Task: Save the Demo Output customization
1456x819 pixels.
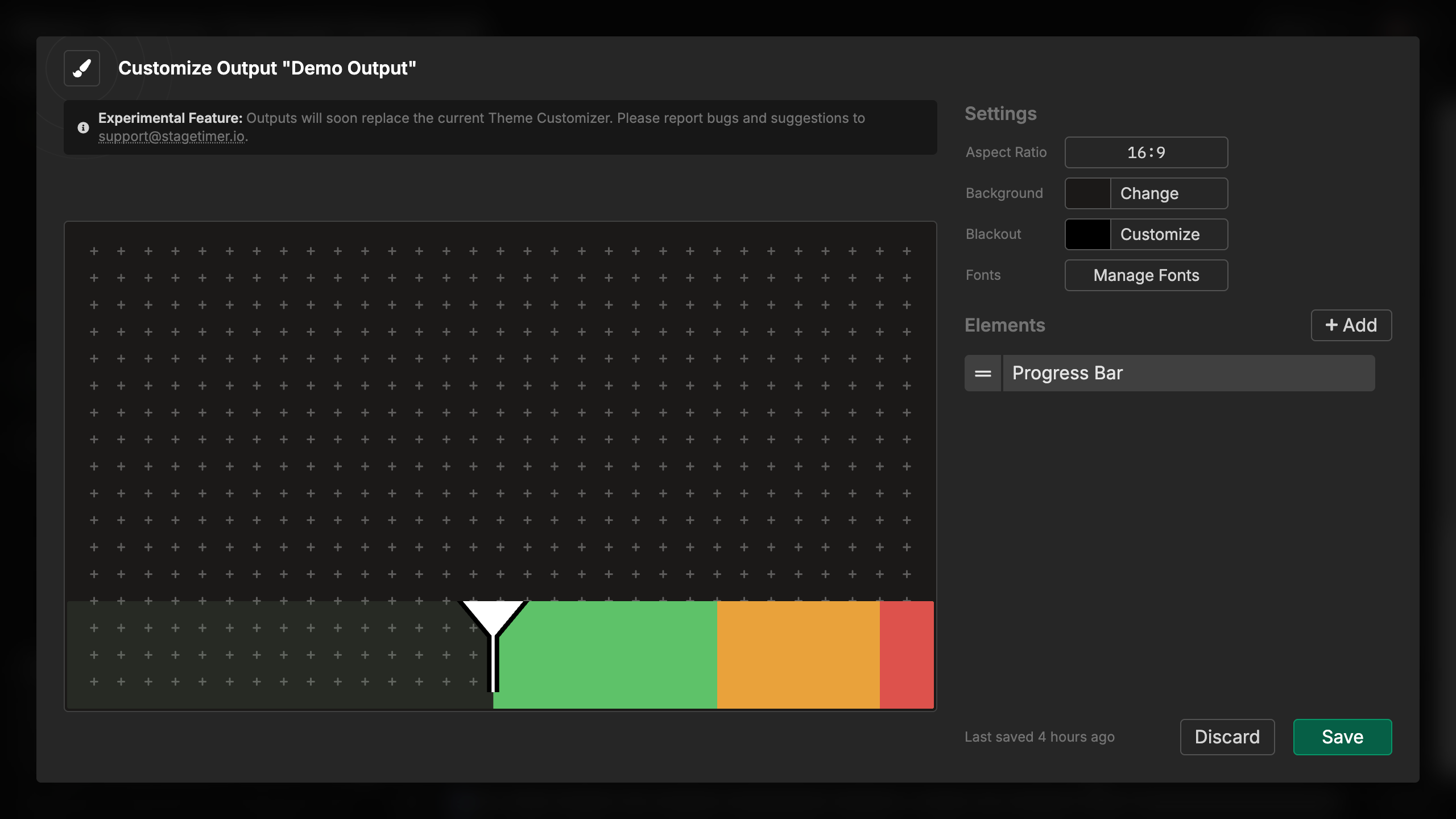Action: 1342,737
